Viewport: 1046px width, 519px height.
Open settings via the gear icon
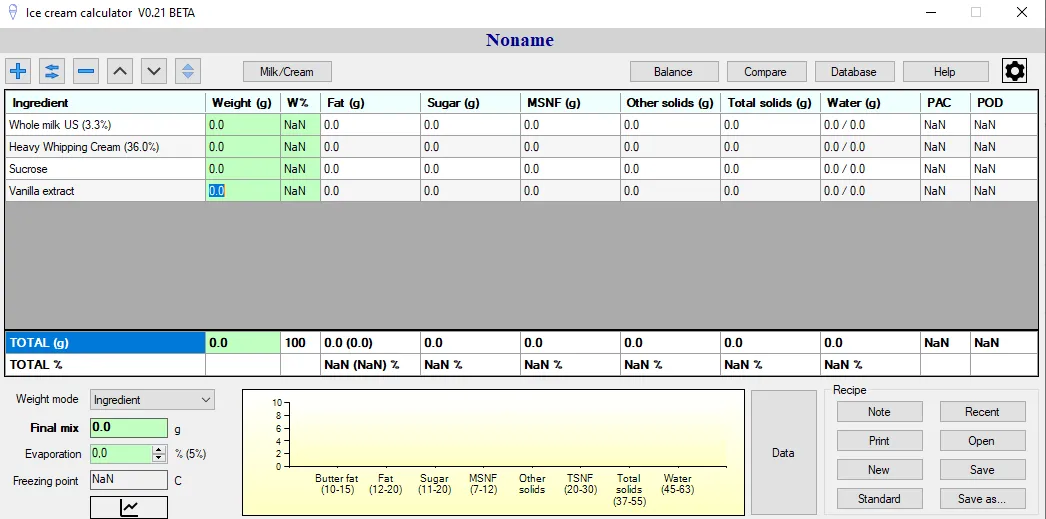(1015, 71)
